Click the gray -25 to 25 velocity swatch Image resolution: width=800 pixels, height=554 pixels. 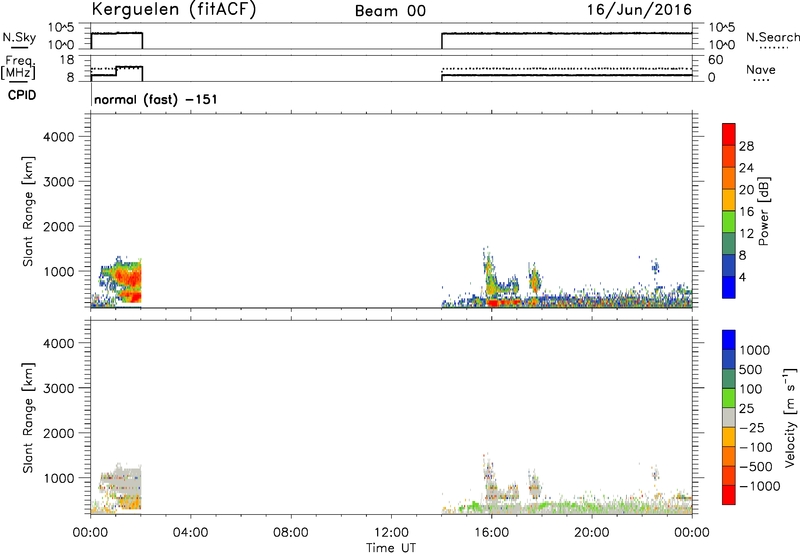tap(729, 418)
